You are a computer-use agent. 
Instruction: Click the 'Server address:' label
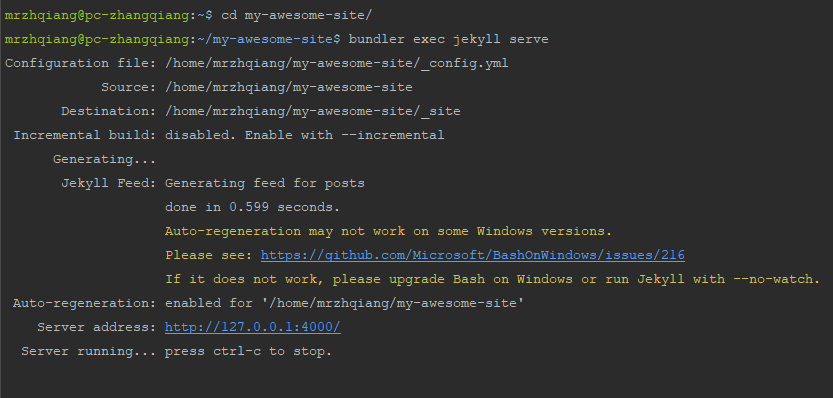click(97, 327)
